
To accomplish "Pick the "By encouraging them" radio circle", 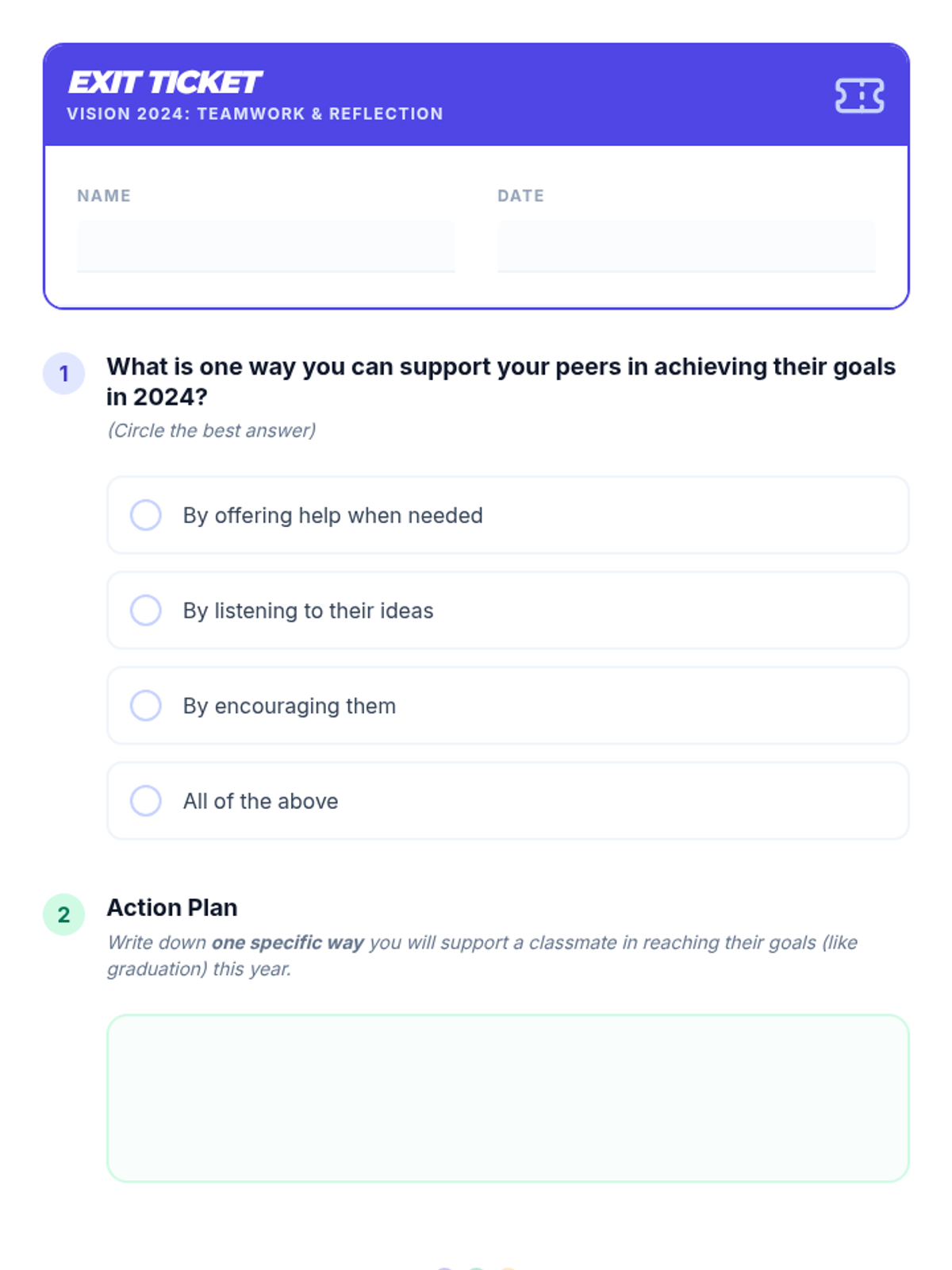I will coord(146,706).
